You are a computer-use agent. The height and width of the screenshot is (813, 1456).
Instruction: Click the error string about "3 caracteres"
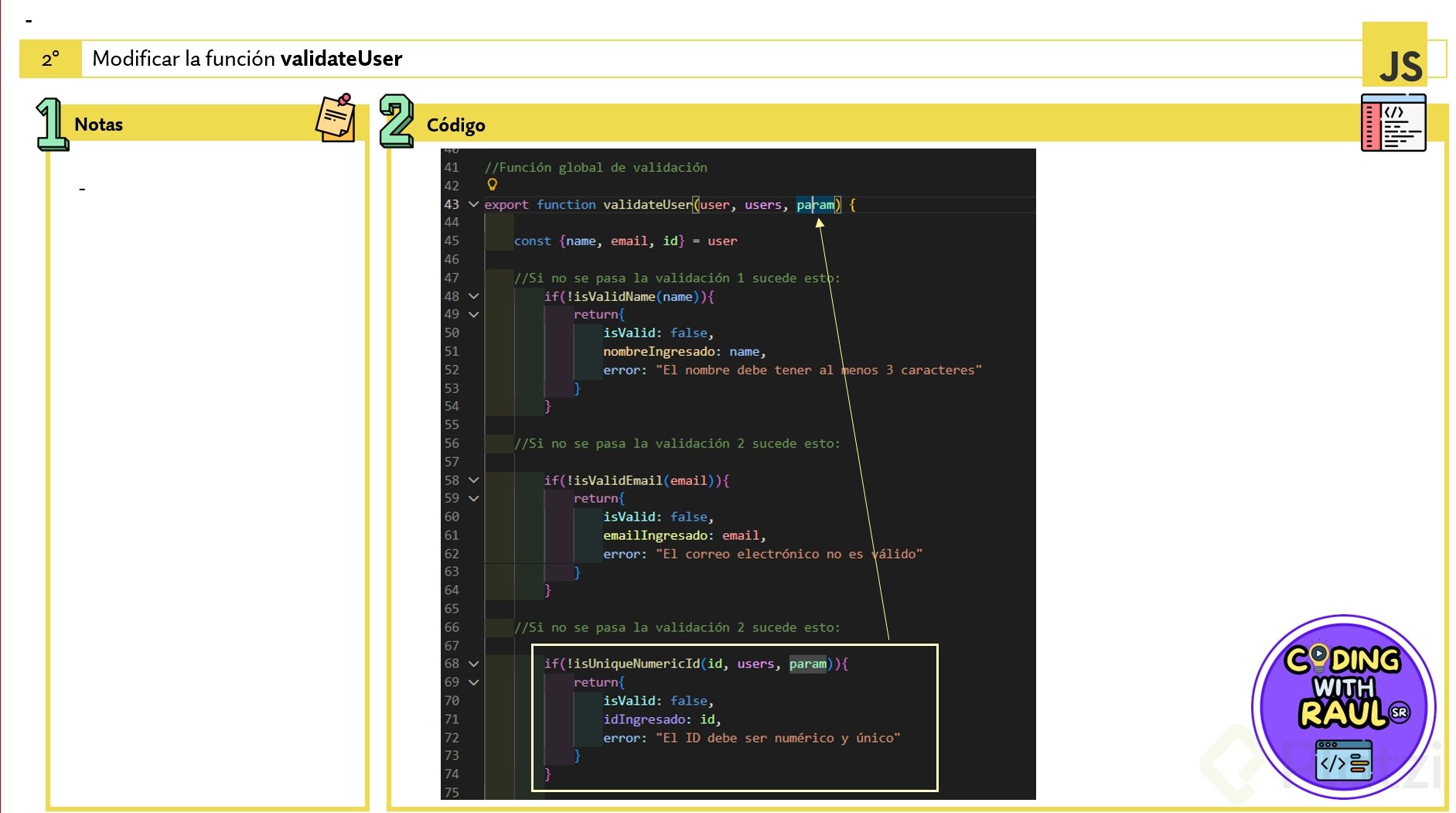pyautogui.click(x=819, y=371)
